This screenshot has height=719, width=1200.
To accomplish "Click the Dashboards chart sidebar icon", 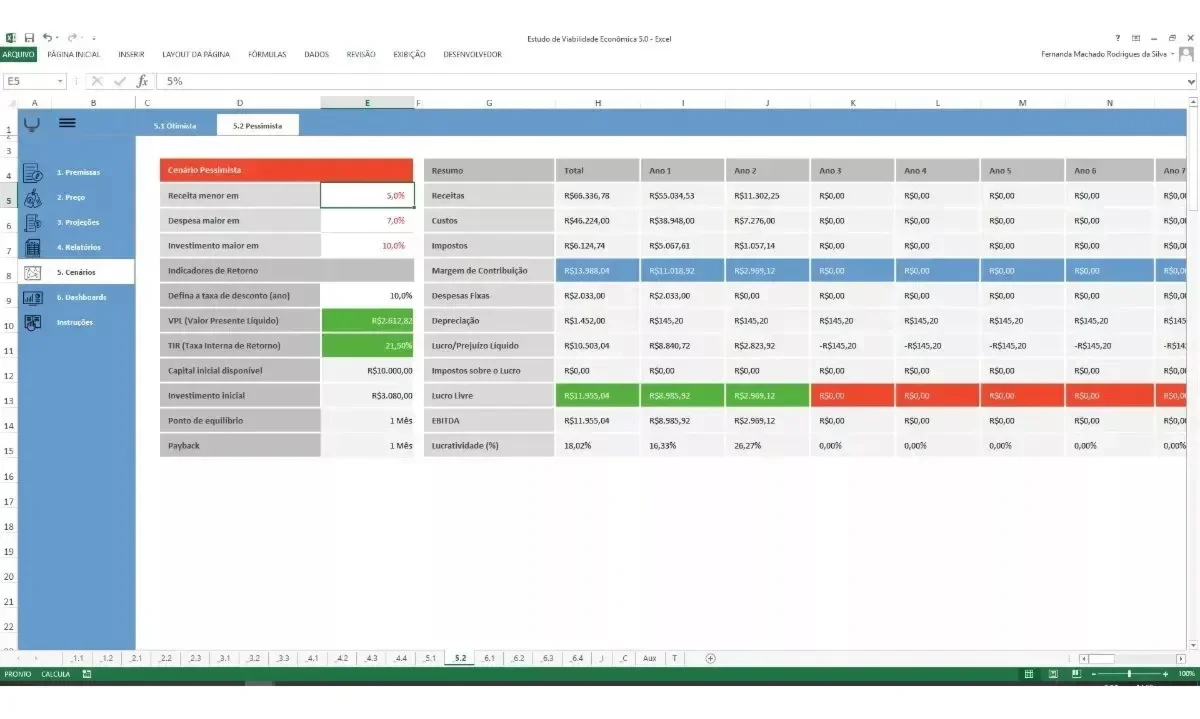I will 33,297.
